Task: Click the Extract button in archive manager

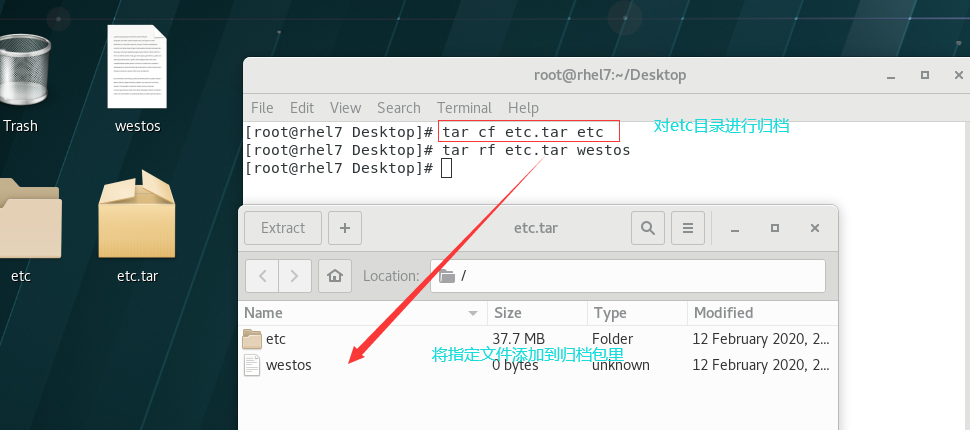Action: [283, 228]
